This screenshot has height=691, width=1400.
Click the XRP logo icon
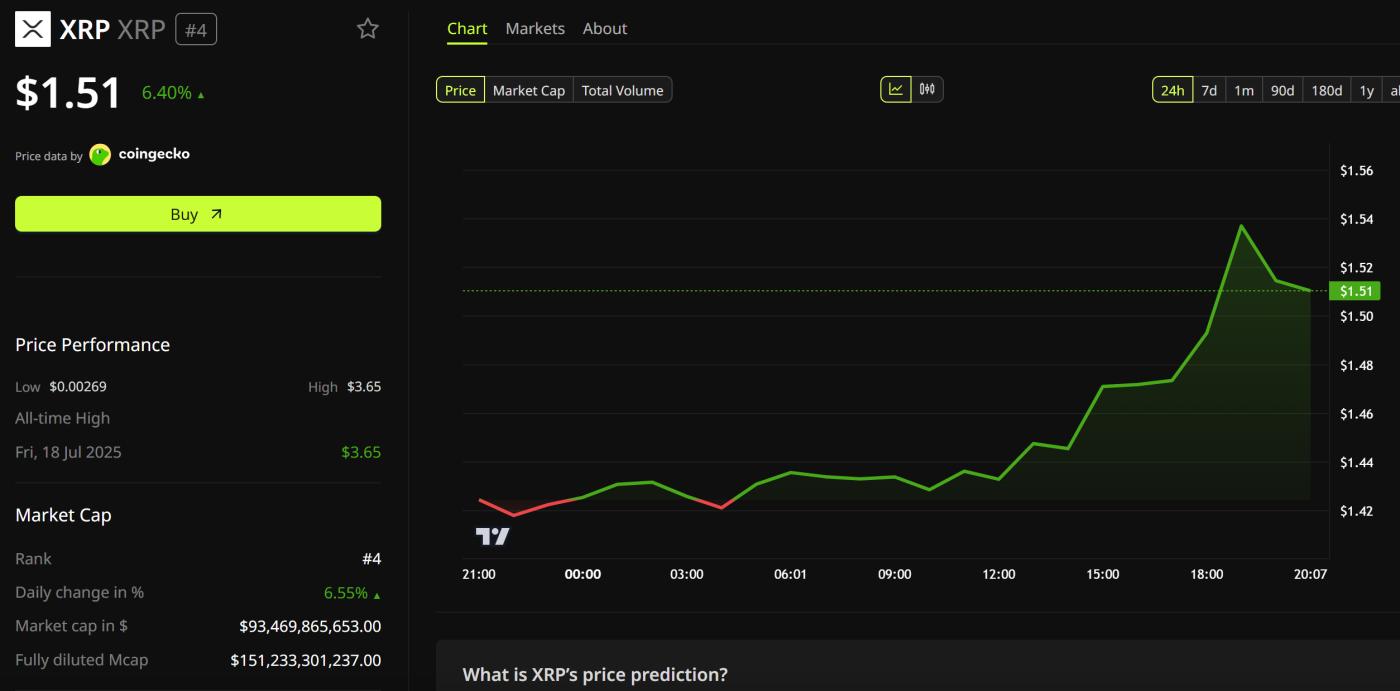coord(33,29)
